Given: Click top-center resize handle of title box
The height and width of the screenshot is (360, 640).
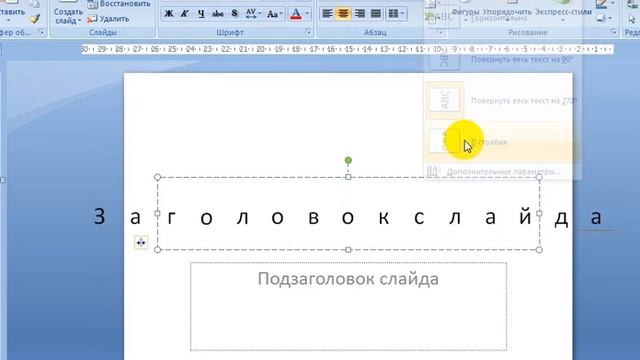Looking at the screenshot, I should (x=348, y=177).
